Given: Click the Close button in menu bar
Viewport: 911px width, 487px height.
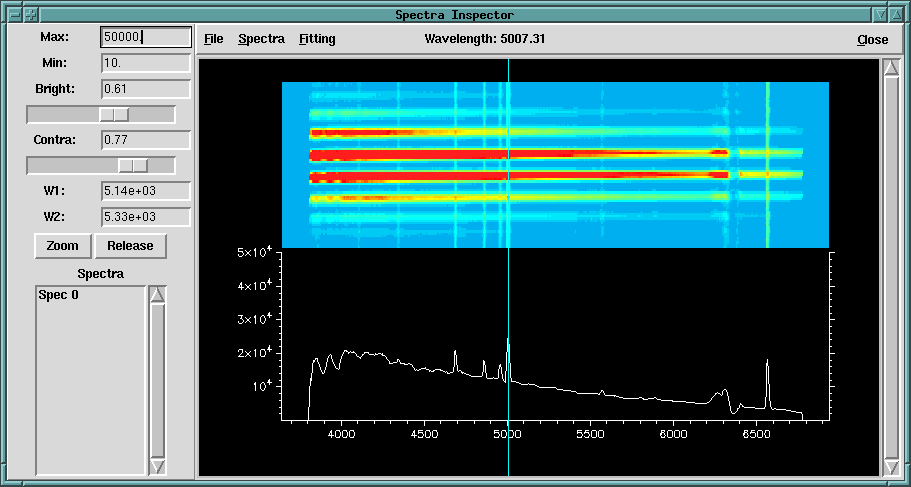Looking at the screenshot, I should [873, 40].
